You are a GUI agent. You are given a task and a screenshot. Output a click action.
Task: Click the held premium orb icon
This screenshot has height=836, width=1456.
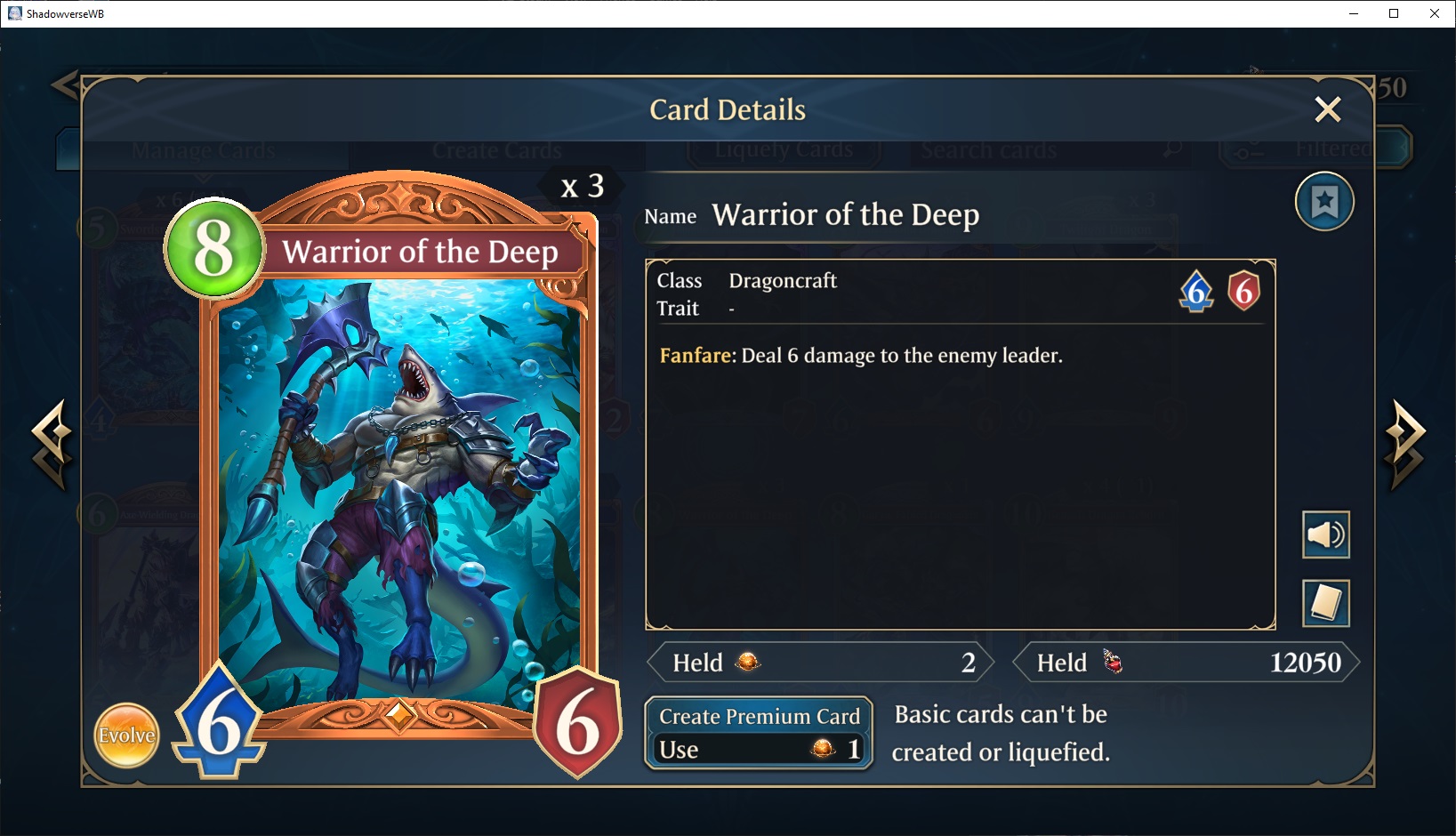pyautogui.click(x=748, y=662)
